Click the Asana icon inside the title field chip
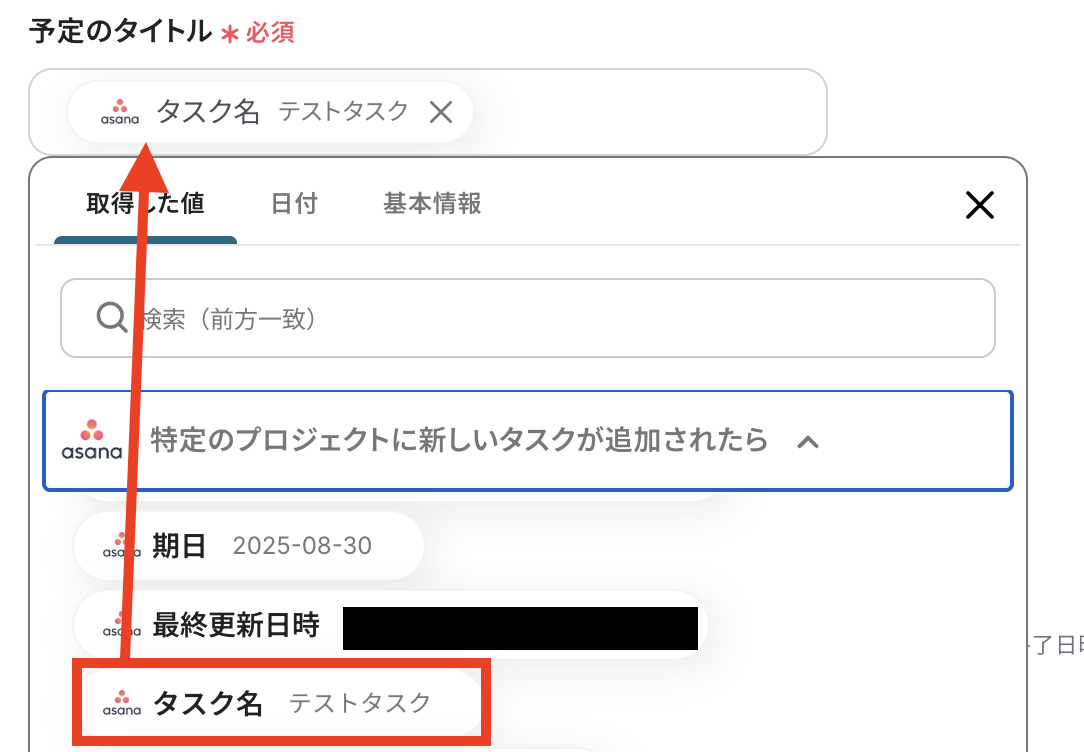Screen dimensions: 1084x752 tap(120, 112)
